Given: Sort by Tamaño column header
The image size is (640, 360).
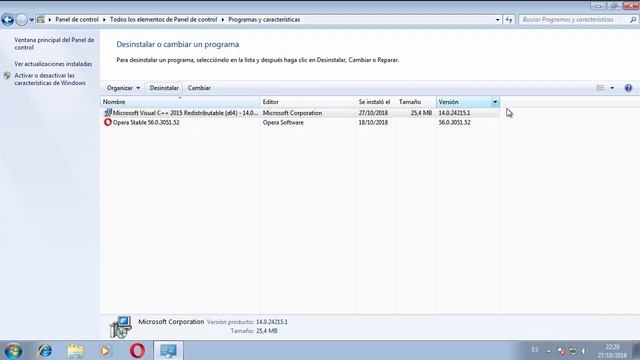Looking at the screenshot, I should pos(416,102).
